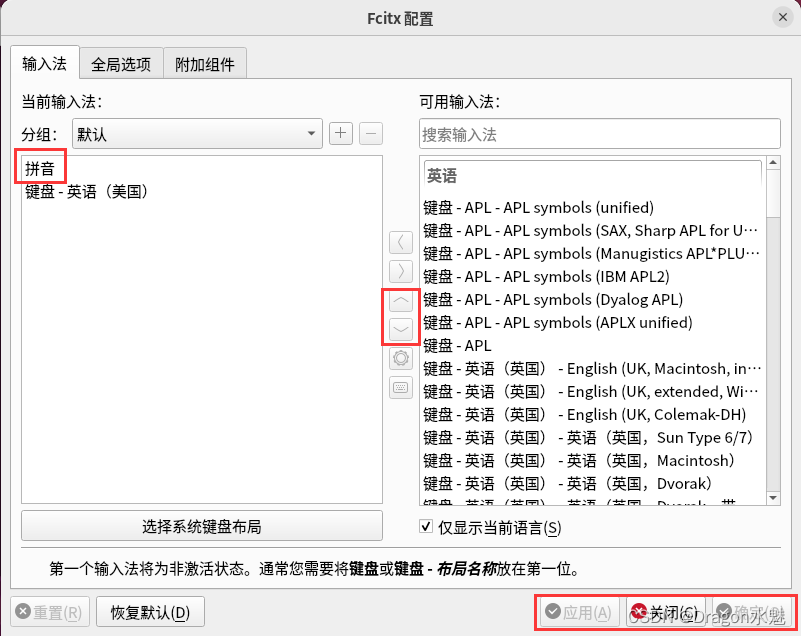Select English (UK, Macintosh, in… entry

pyautogui.click(x=593, y=368)
